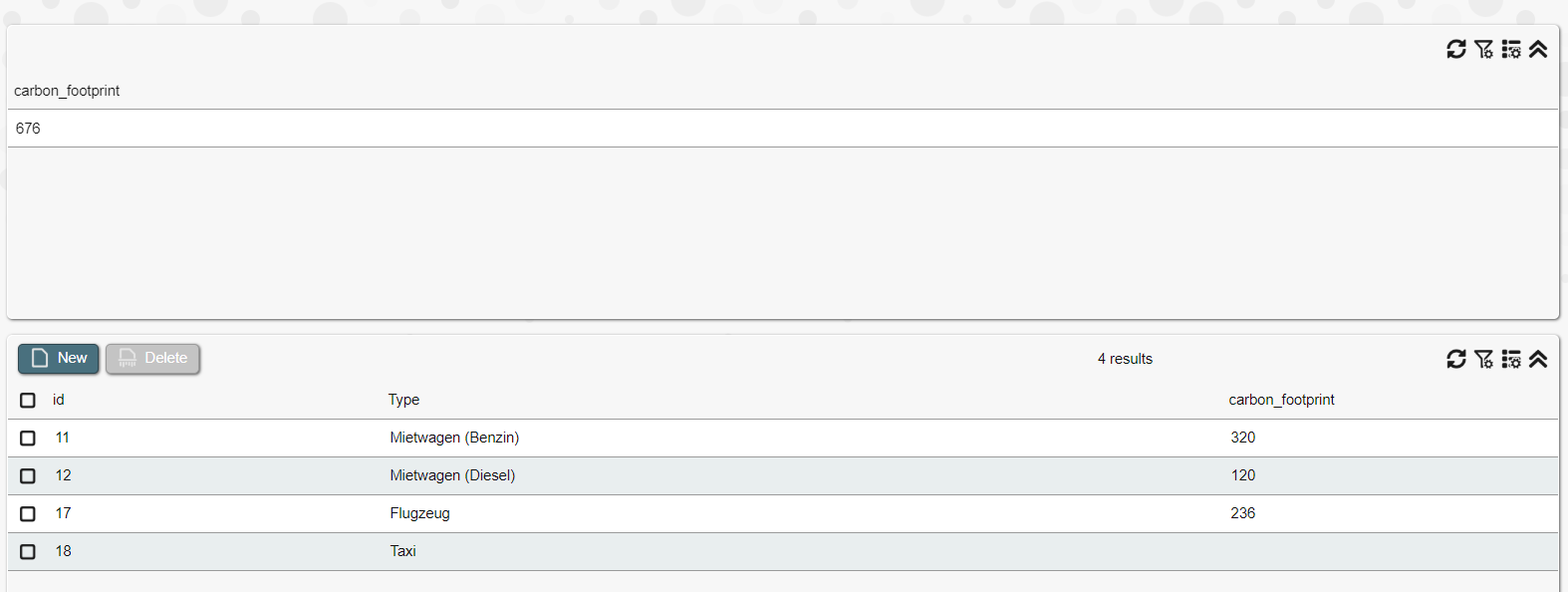
Task: Collapse the bottom results table panel
Action: pos(1538,359)
